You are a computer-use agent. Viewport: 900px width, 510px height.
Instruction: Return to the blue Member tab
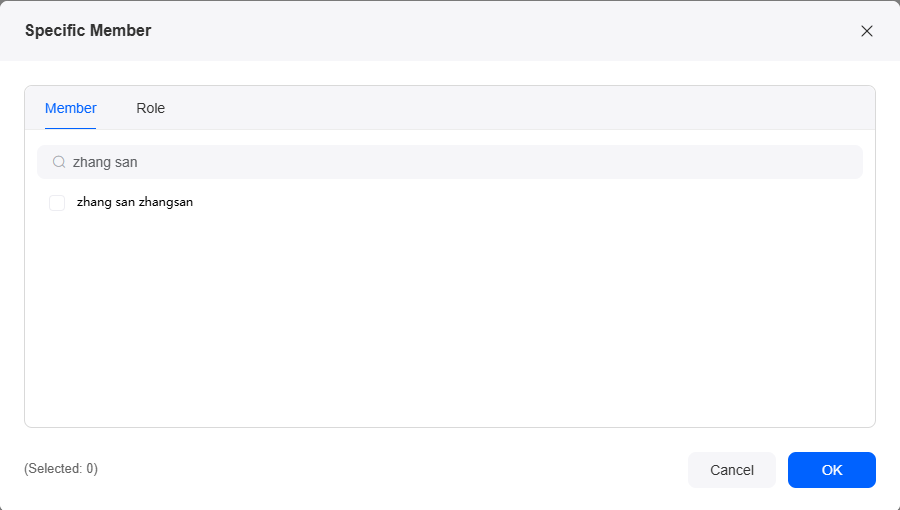coord(71,108)
